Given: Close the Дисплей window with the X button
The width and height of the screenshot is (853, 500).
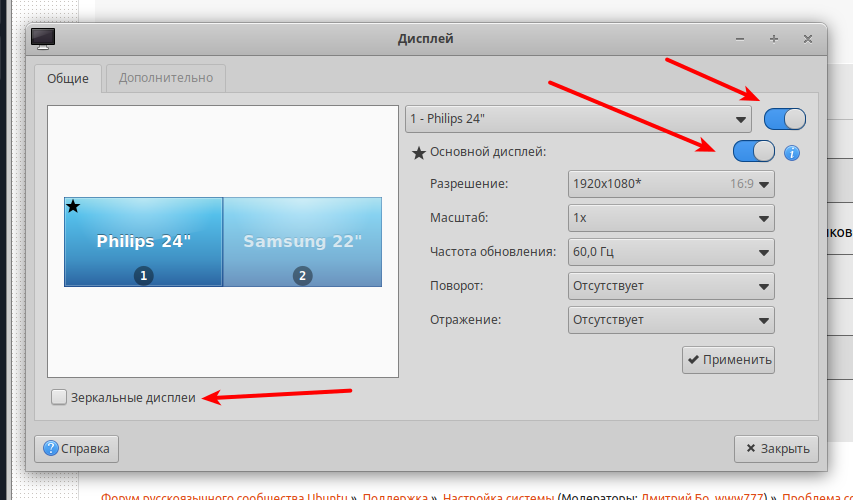Looking at the screenshot, I should click(x=808, y=39).
